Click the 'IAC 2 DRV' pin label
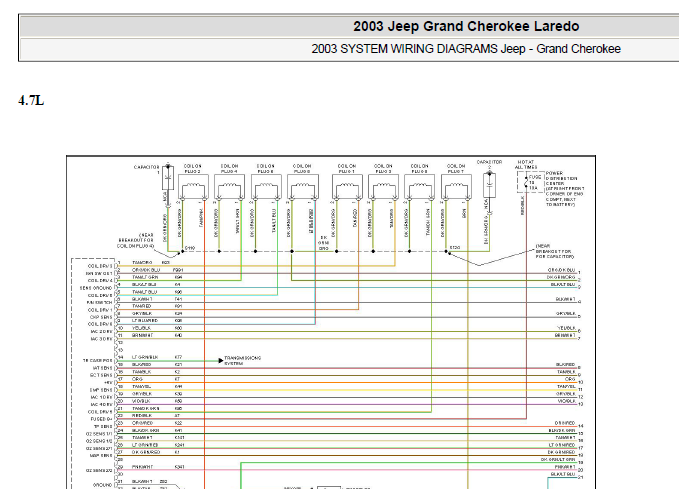679x489 pixels. (x=101, y=332)
